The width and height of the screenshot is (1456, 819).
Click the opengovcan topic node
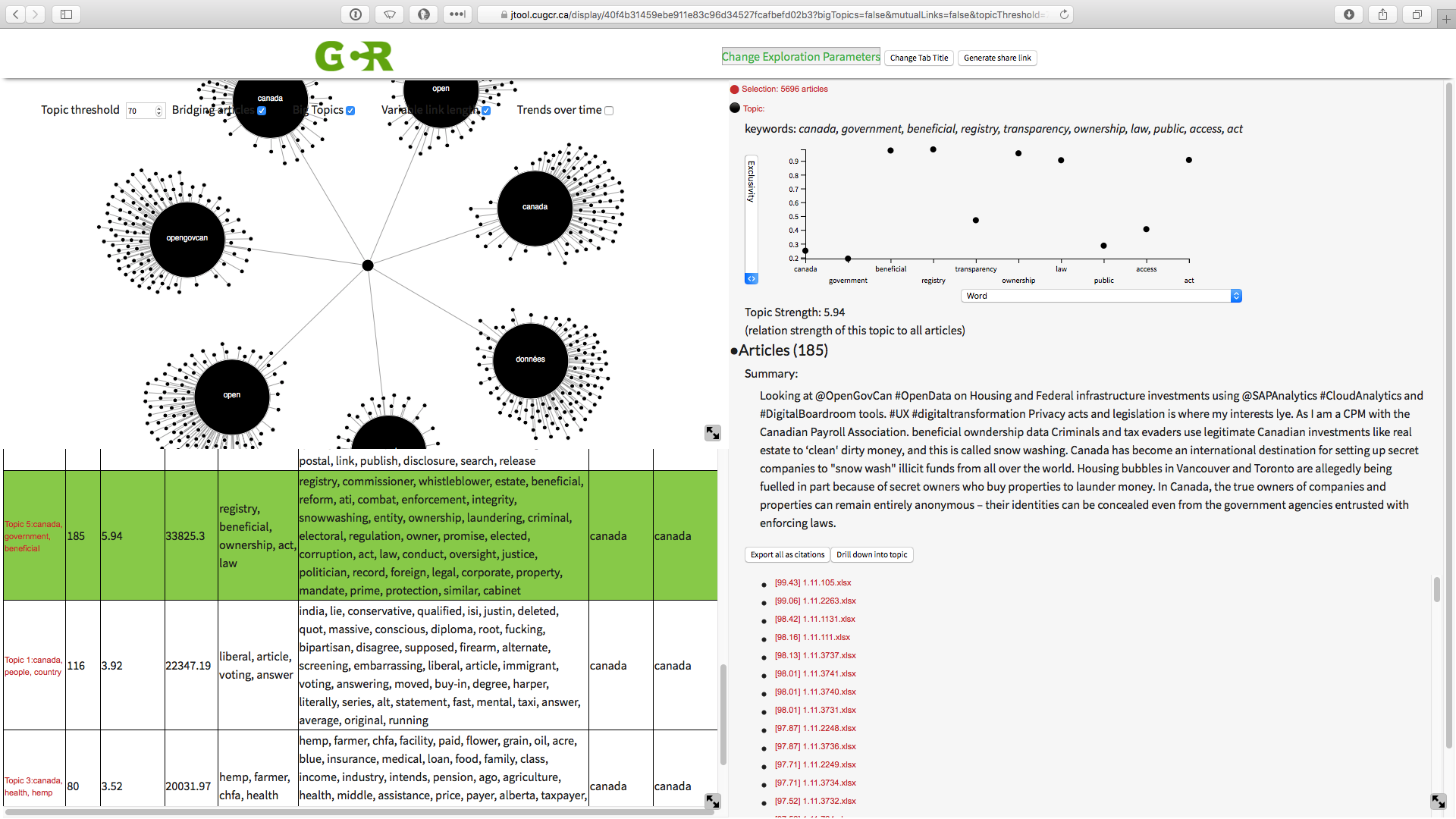(x=187, y=238)
